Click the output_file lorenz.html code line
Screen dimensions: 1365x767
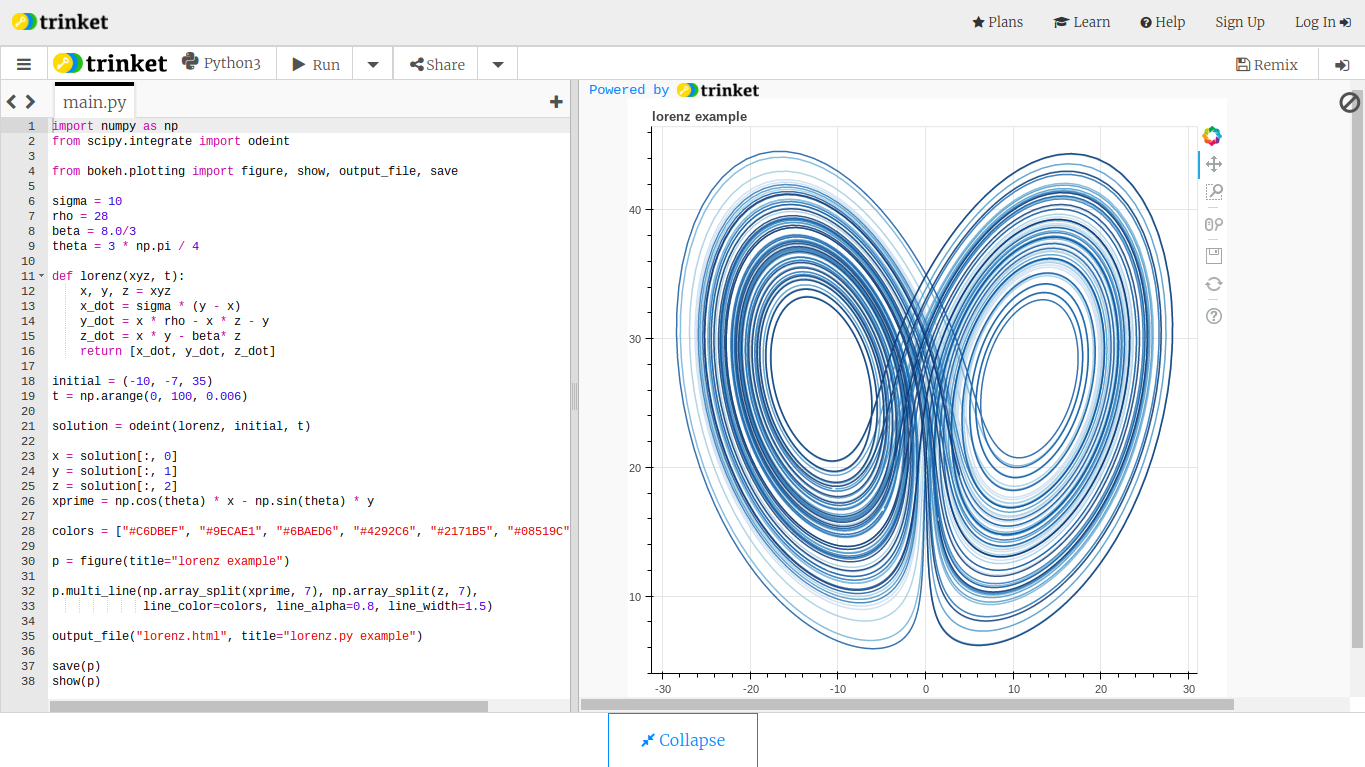tap(237, 636)
